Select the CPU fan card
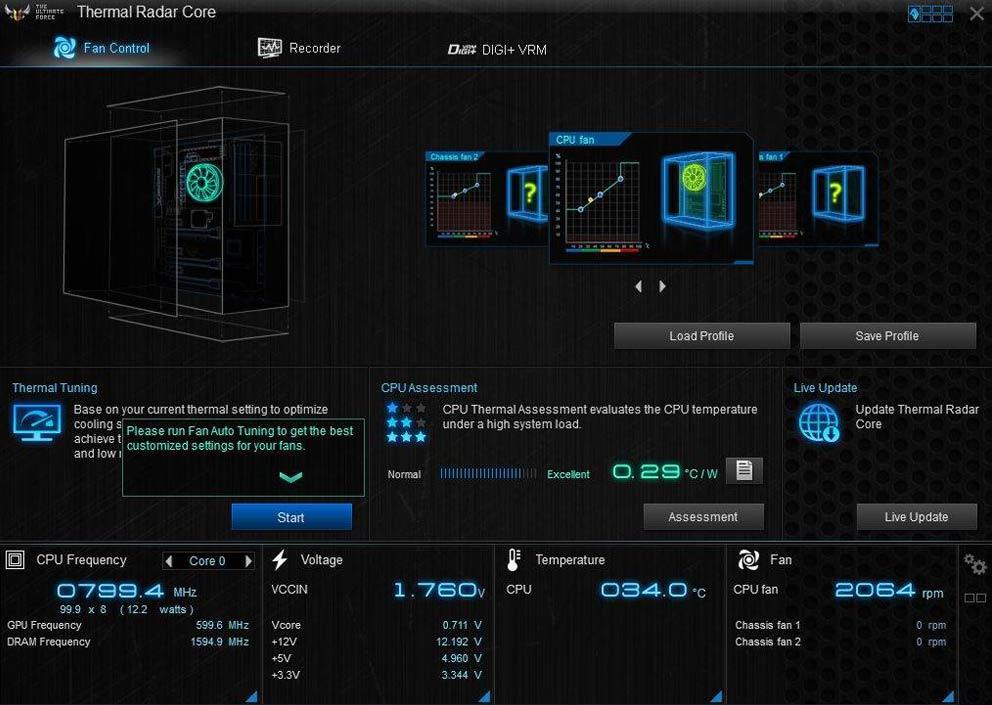Viewport: 992px width, 705px height. click(x=651, y=198)
